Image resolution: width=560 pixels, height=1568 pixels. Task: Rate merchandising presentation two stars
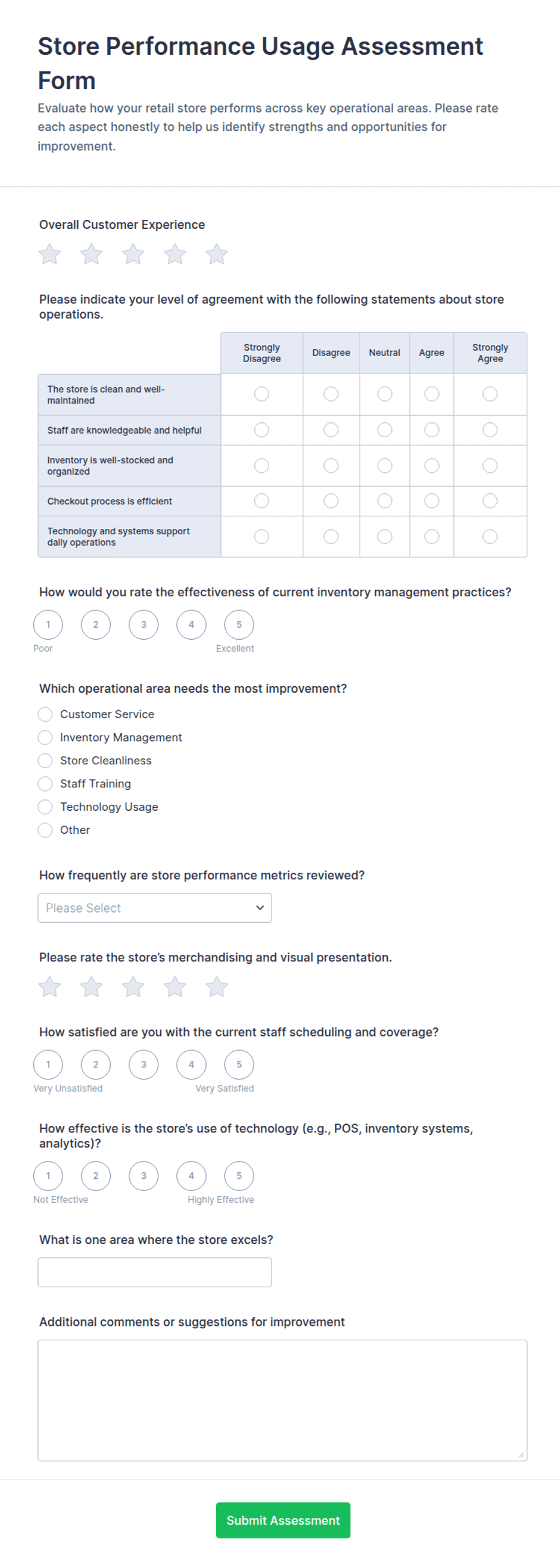[92, 986]
